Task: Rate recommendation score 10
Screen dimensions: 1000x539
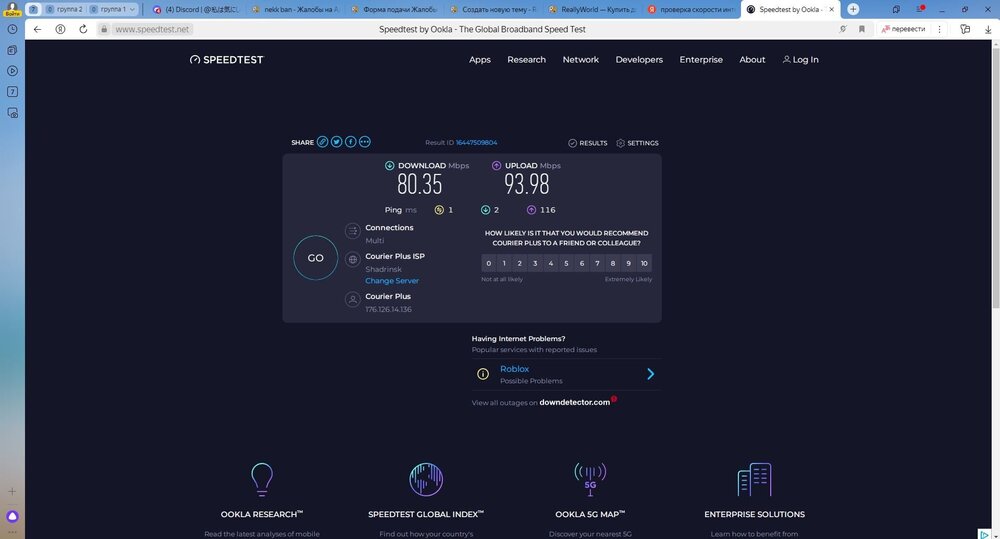Action: [x=644, y=263]
